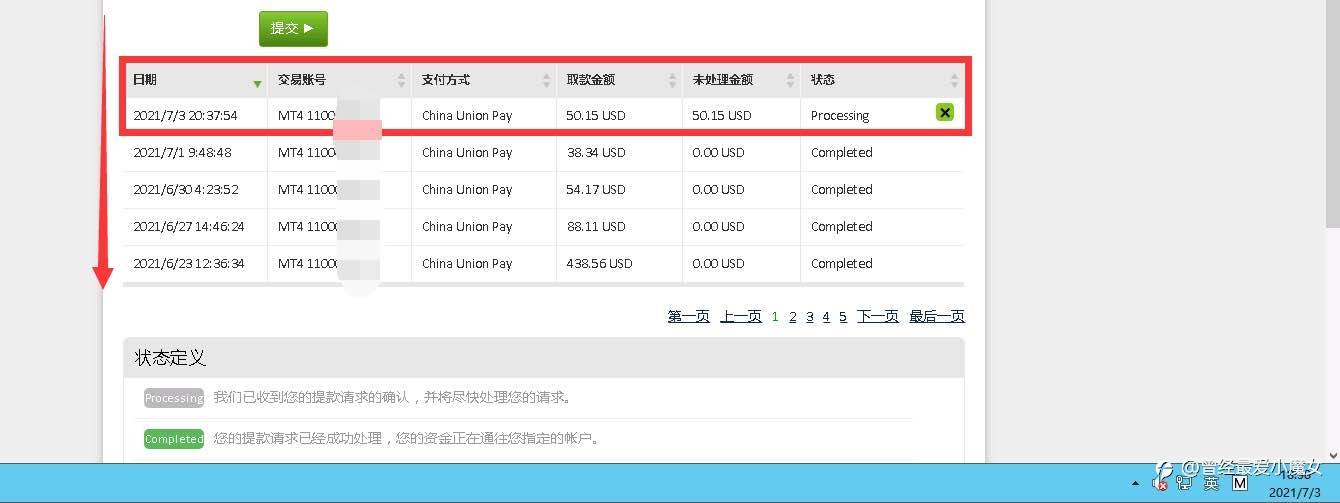Click the M input method tray icon
Image resolution: width=1340 pixels, height=503 pixels.
[x=1240, y=483]
